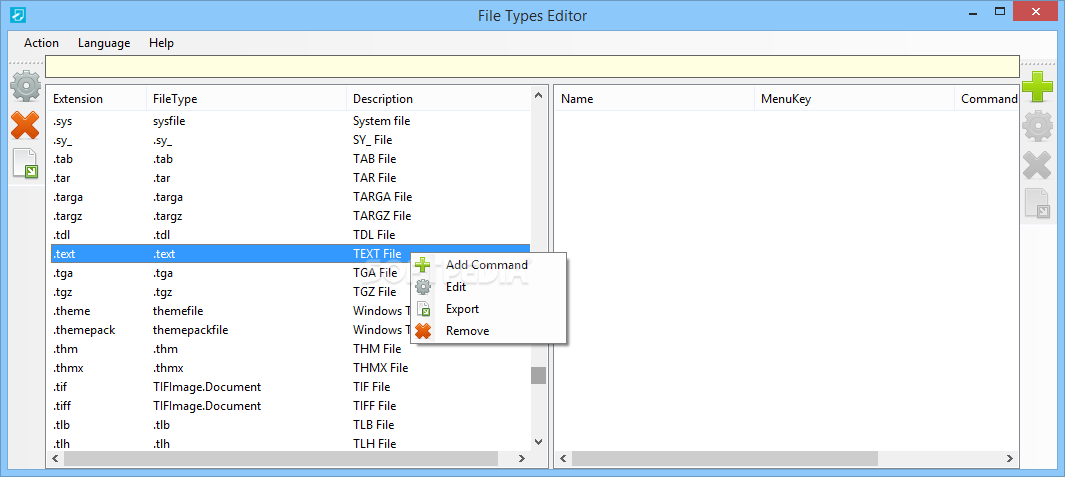
Task: Click gear icon beside Edit in context menu
Action: pyautogui.click(x=423, y=287)
